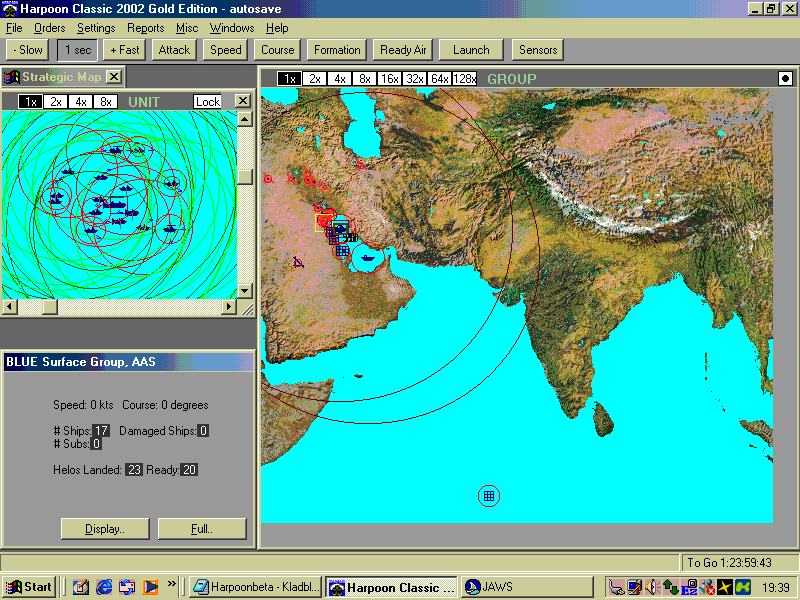Open the Orders menu

pyautogui.click(x=49, y=28)
